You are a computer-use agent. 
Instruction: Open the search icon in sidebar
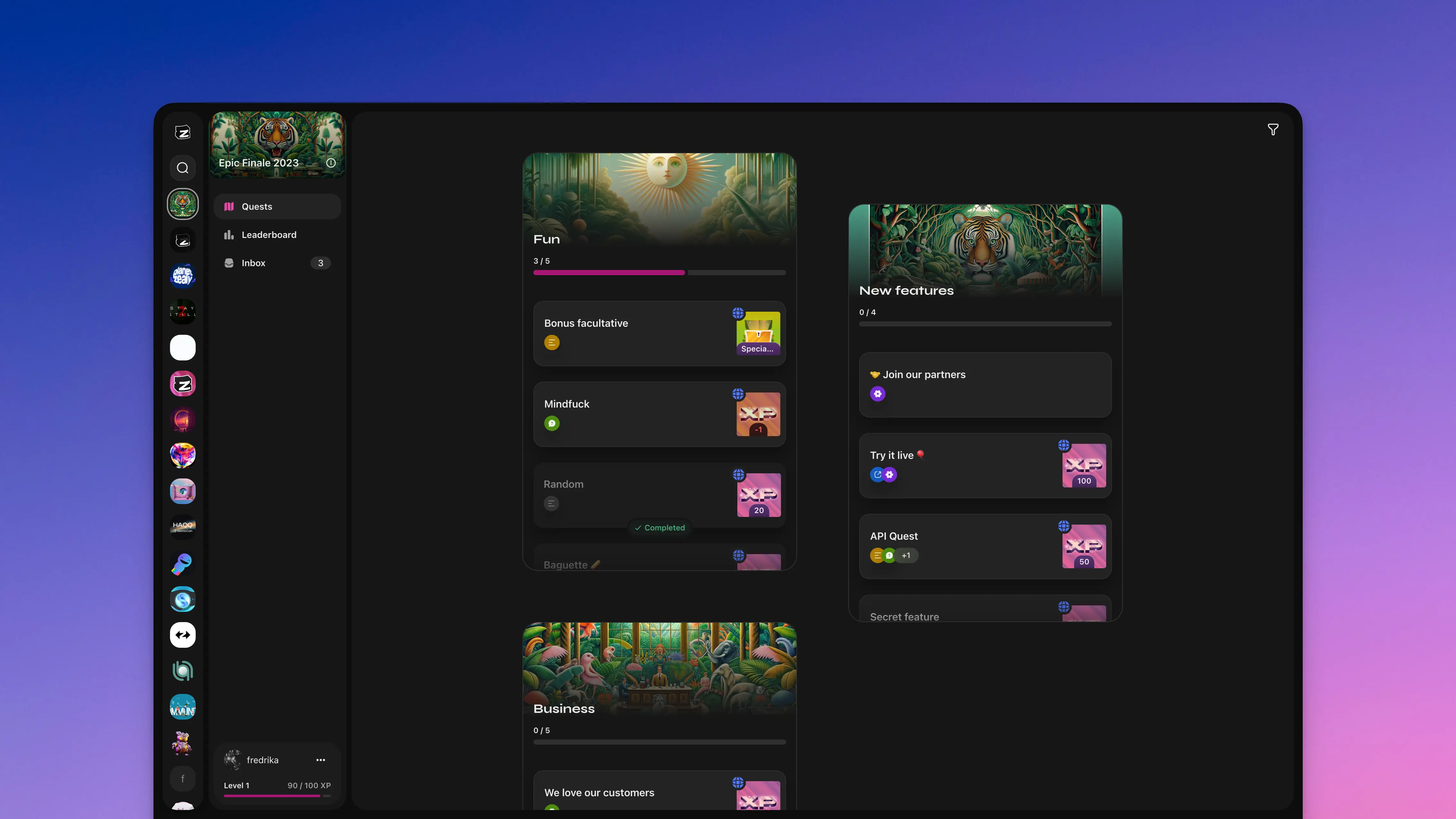[182, 168]
